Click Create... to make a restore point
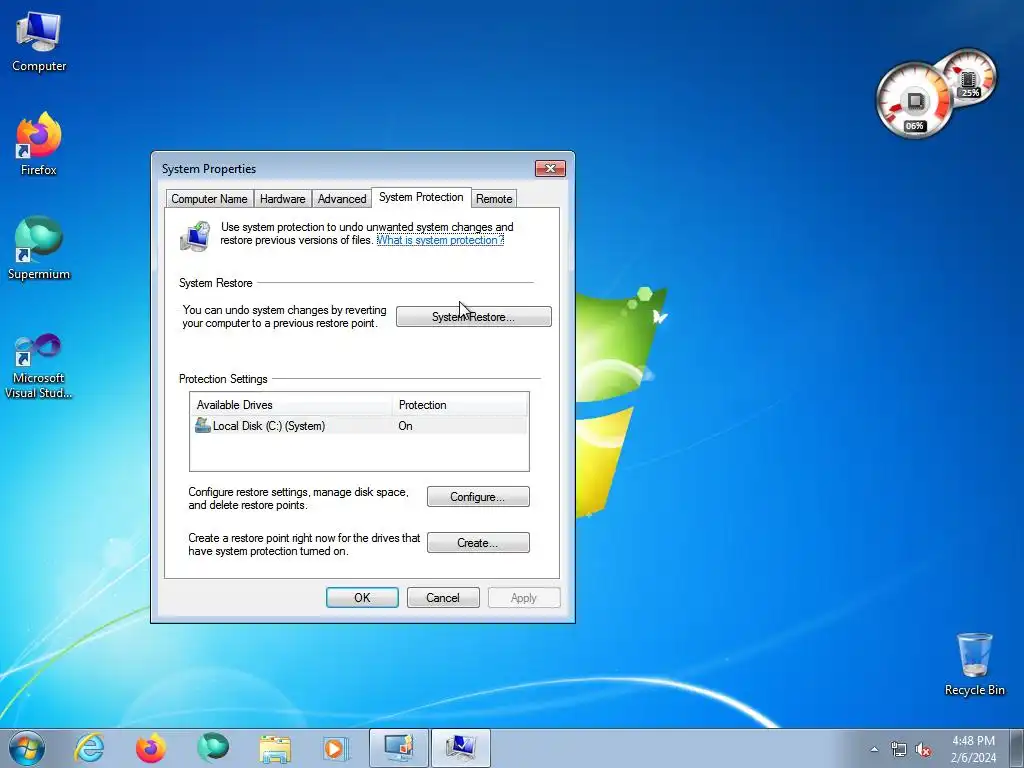Screen dimensions: 1024x768 coord(478,543)
